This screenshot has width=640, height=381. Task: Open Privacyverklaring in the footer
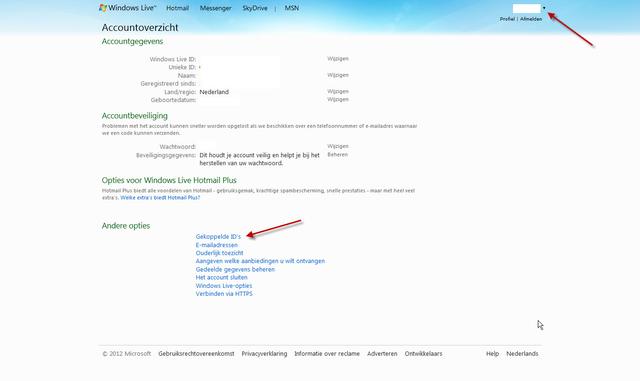coord(264,354)
